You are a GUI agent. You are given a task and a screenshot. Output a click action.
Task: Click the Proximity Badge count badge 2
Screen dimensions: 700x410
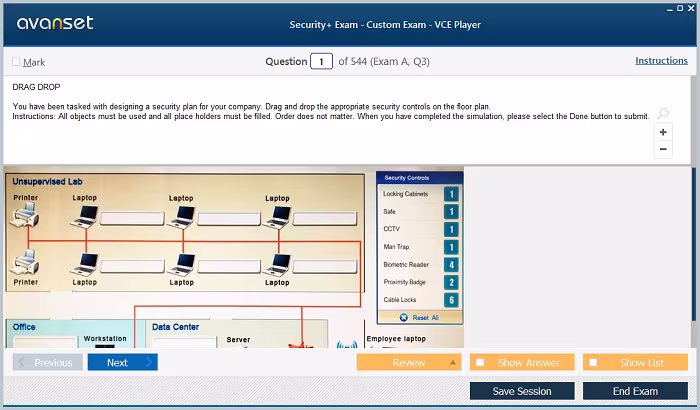(451, 282)
